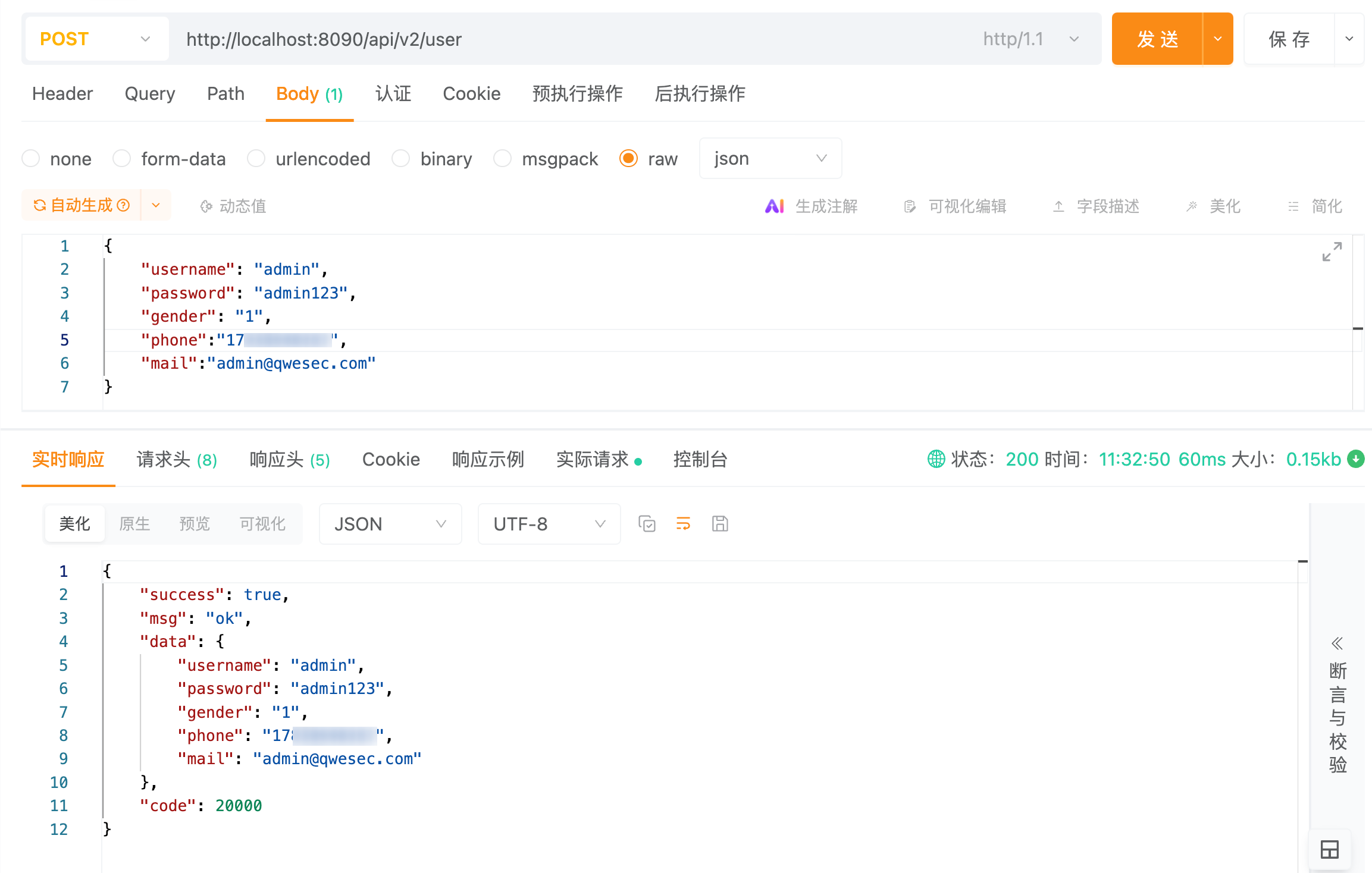Click the 200 status value
The width and height of the screenshot is (1372, 873).
(1022, 460)
